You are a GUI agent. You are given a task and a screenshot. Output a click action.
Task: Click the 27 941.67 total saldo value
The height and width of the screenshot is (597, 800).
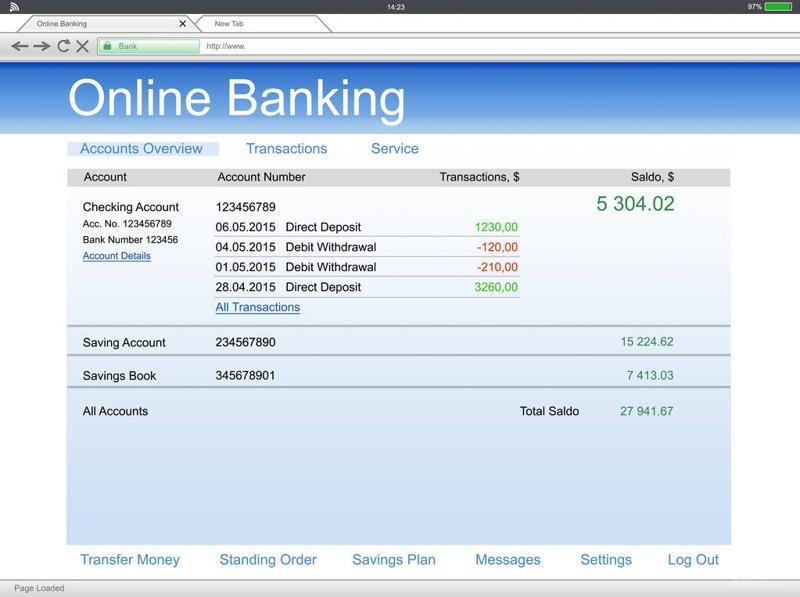(646, 411)
